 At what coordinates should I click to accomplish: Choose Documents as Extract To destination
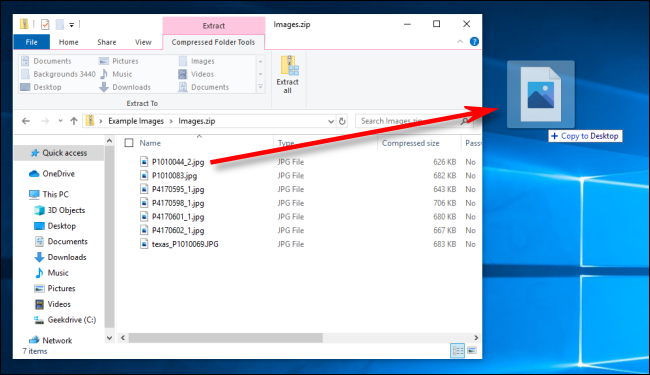46,61
